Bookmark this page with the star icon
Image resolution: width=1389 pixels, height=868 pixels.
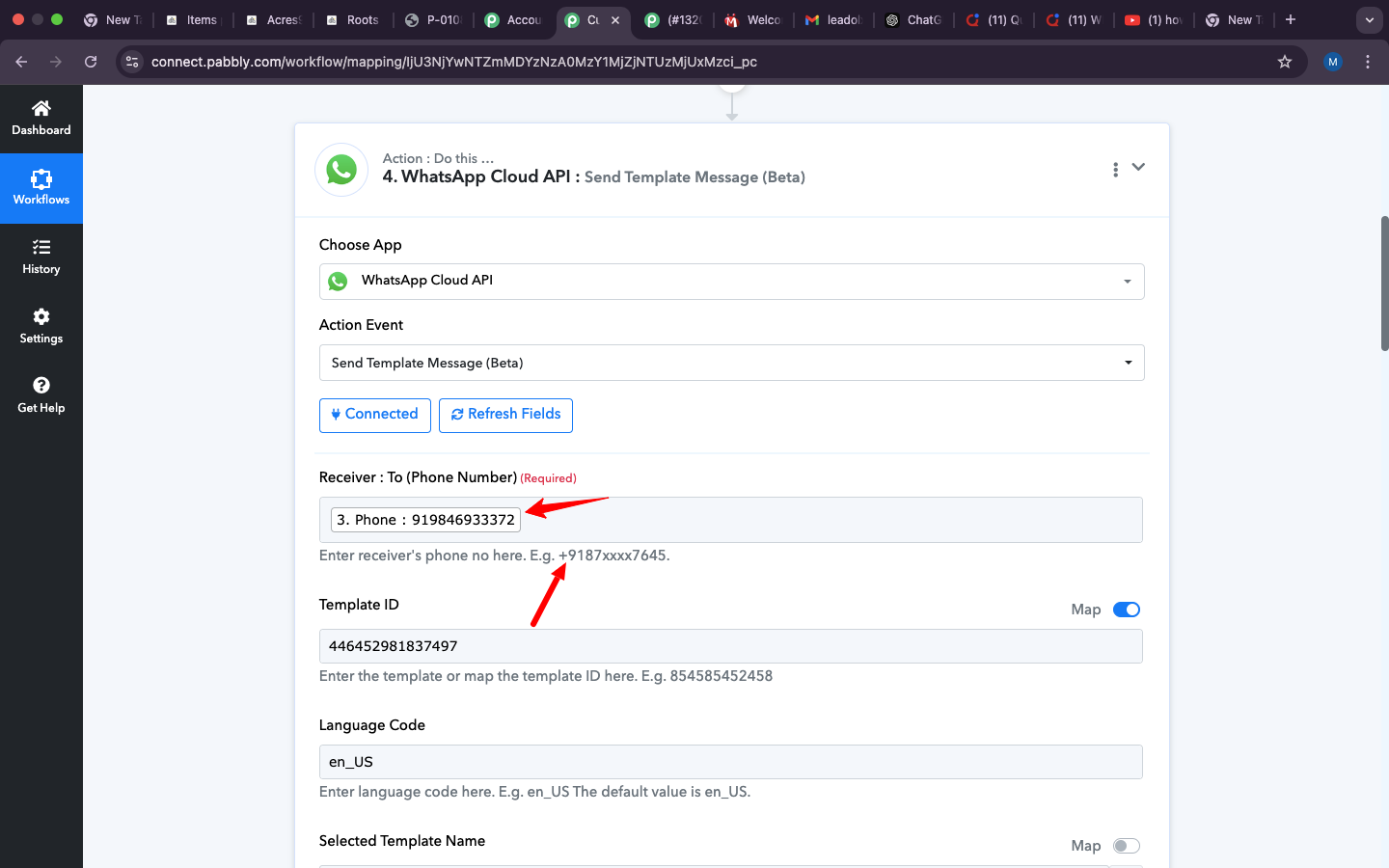click(1285, 62)
